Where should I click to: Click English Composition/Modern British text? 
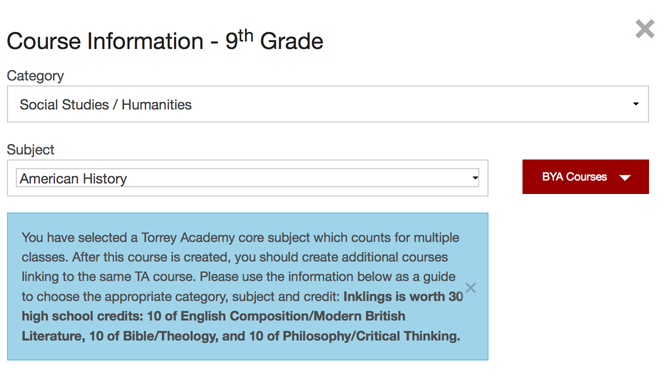coord(293,316)
